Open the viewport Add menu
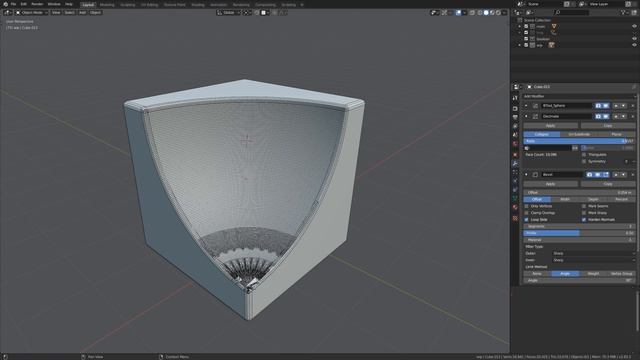The height and width of the screenshot is (360, 640). pos(82,13)
